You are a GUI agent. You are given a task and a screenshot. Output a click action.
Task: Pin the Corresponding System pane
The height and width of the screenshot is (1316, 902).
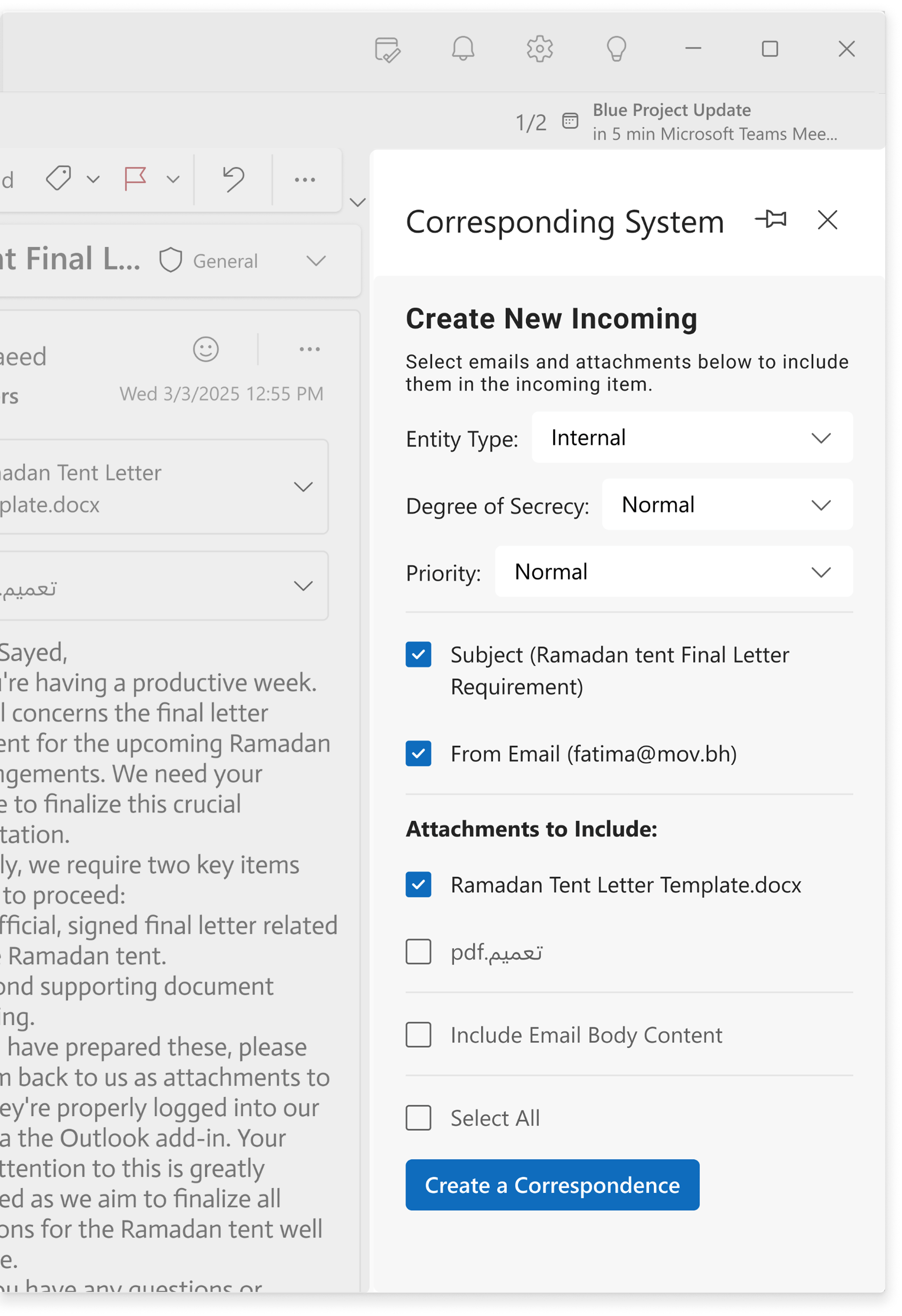pos(770,219)
